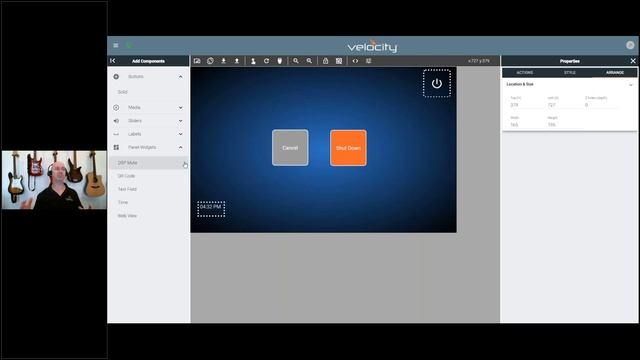640x360 pixels.
Task: Click the code brackets toolbar icon
Action: coord(355,61)
